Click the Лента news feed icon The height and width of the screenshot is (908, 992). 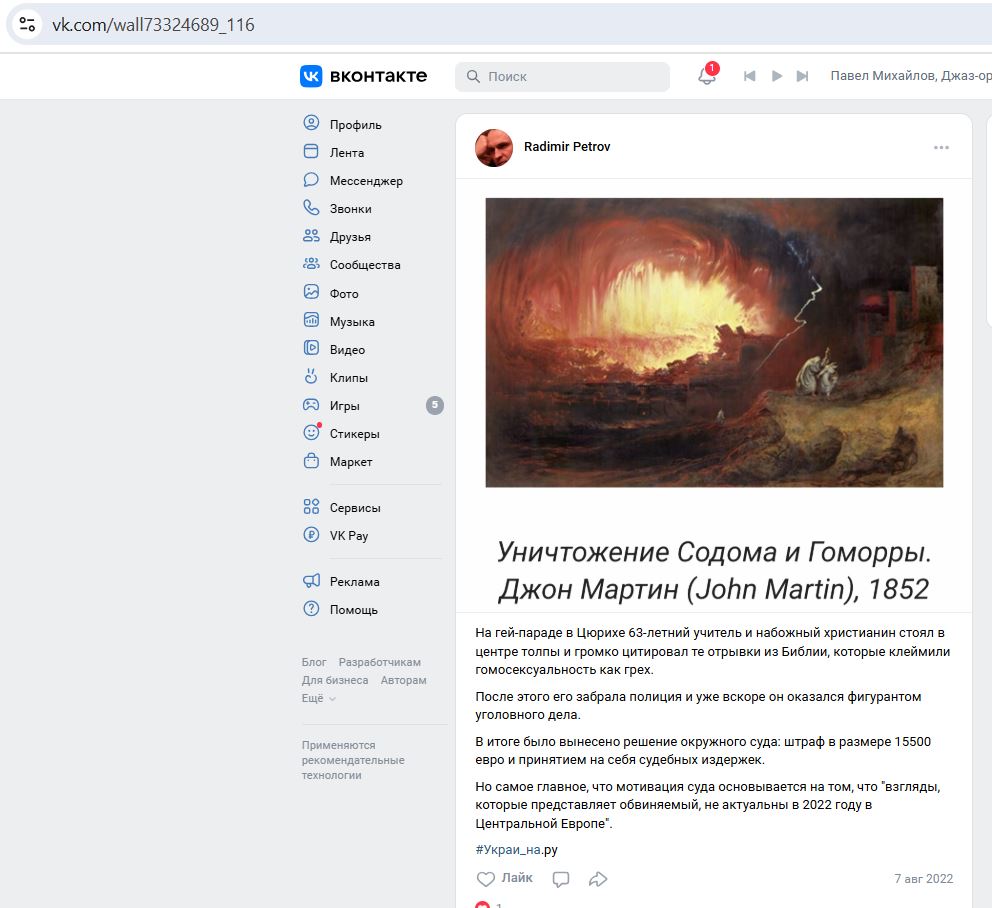coord(311,151)
